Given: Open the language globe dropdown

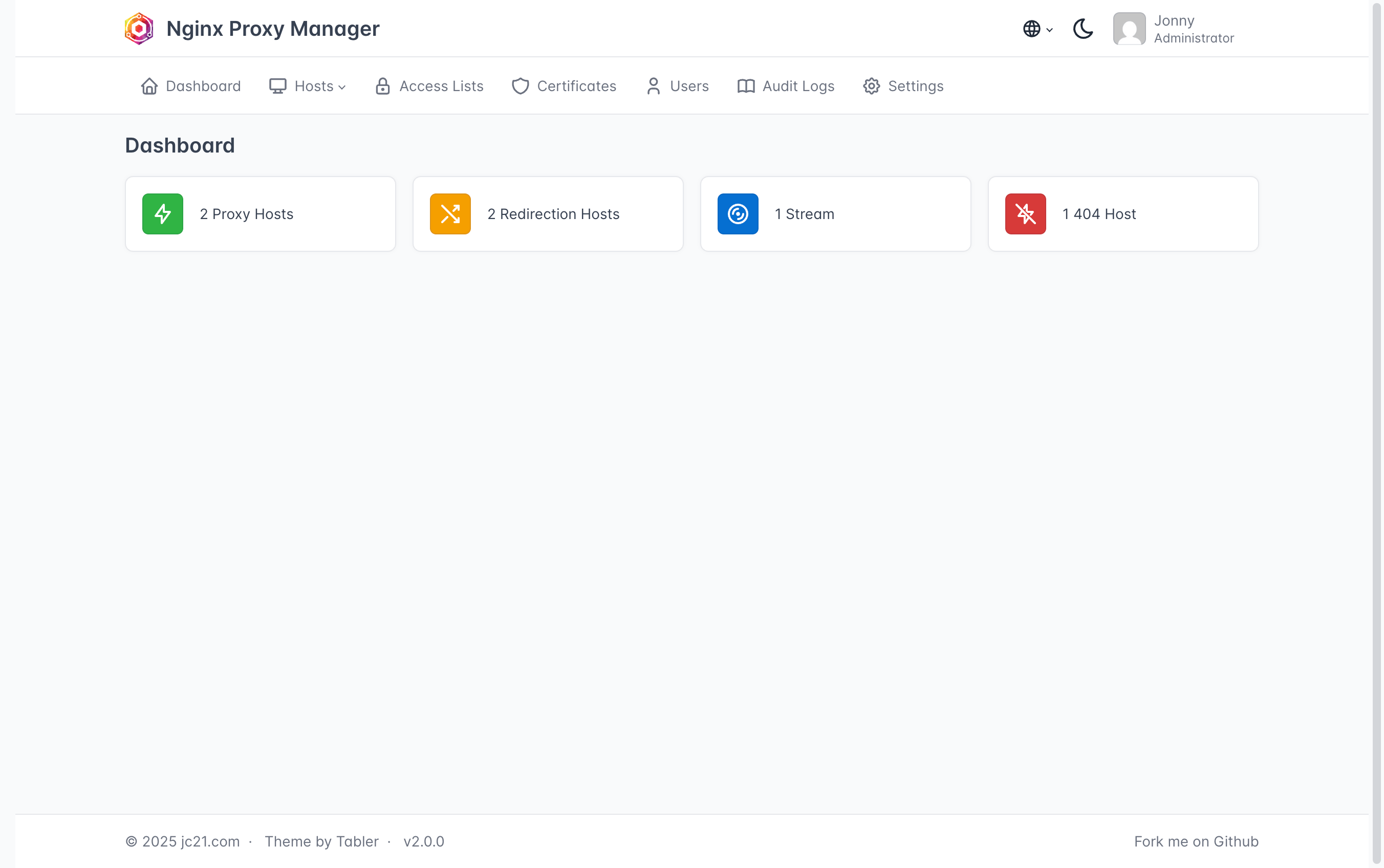Looking at the screenshot, I should point(1036,29).
